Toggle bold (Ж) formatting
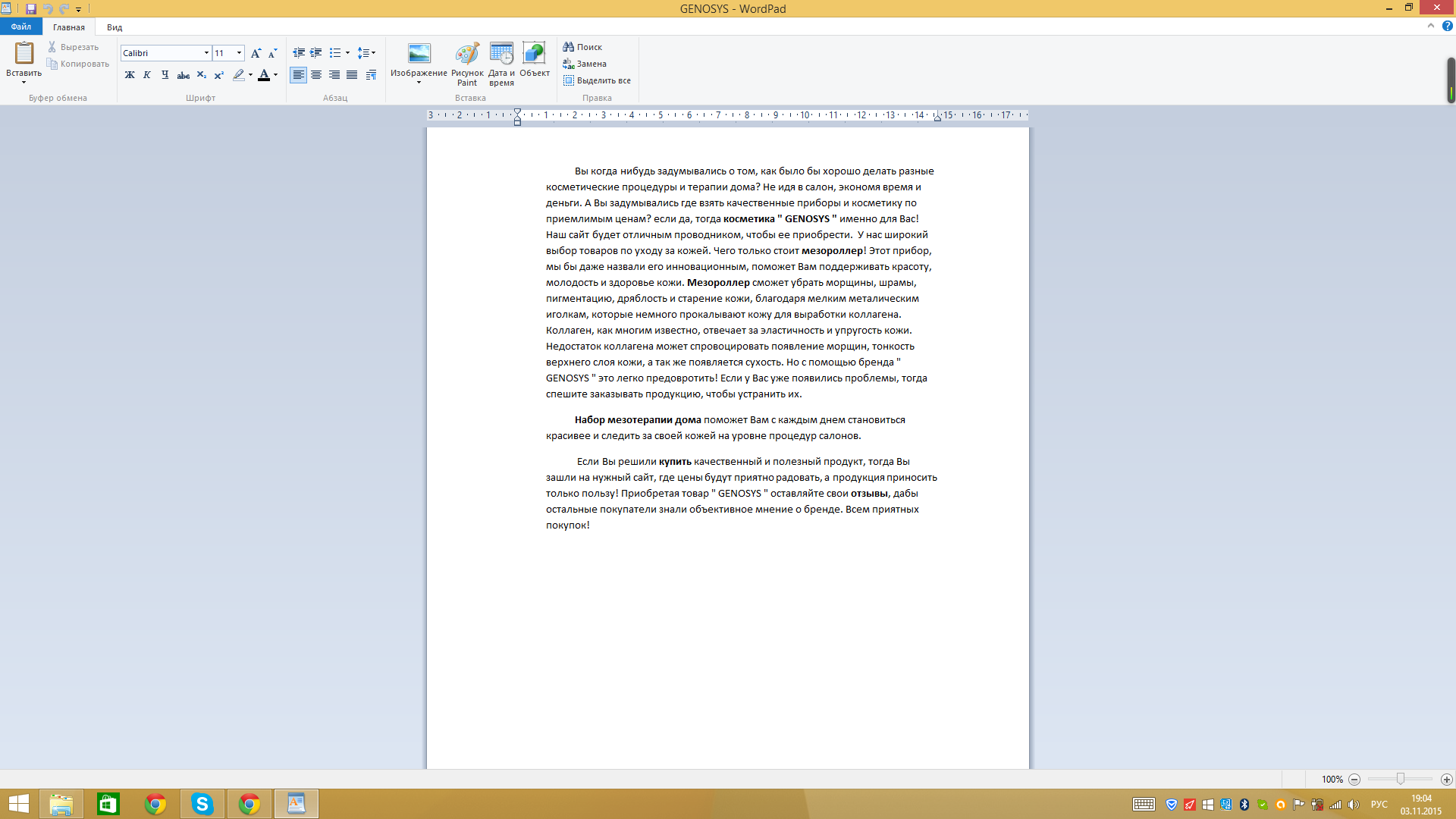Viewport: 1456px width, 819px height. [130, 75]
